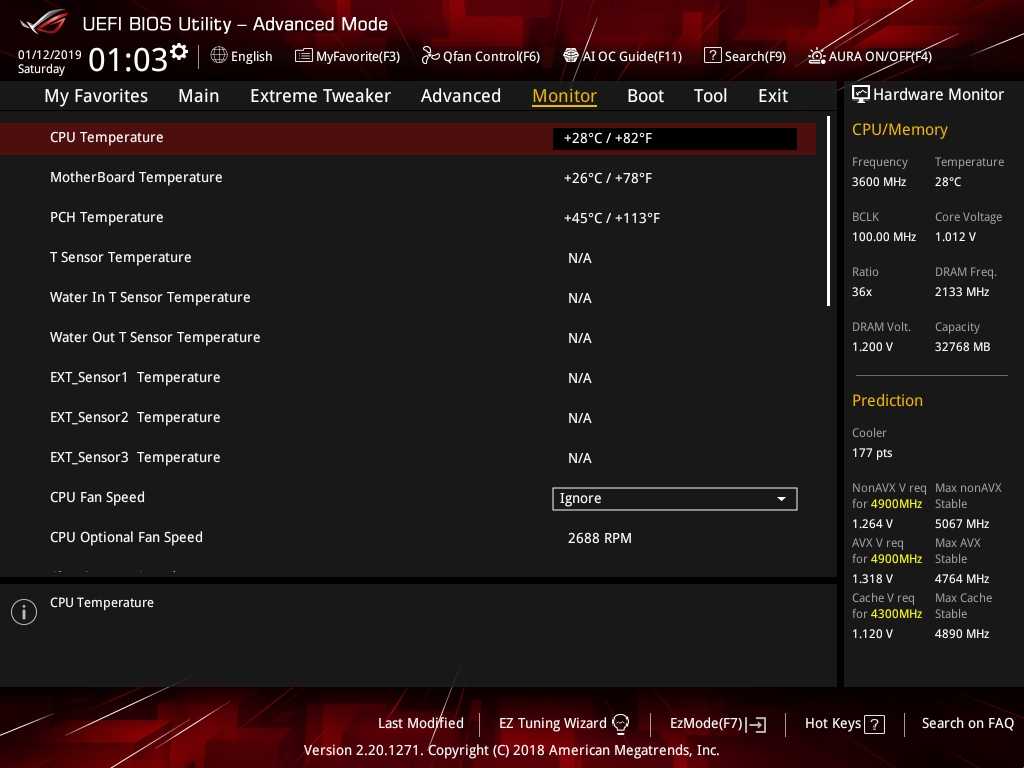
Task: Click the vertical scrollbar in monitor list
Action: click(x=828, y=211)
